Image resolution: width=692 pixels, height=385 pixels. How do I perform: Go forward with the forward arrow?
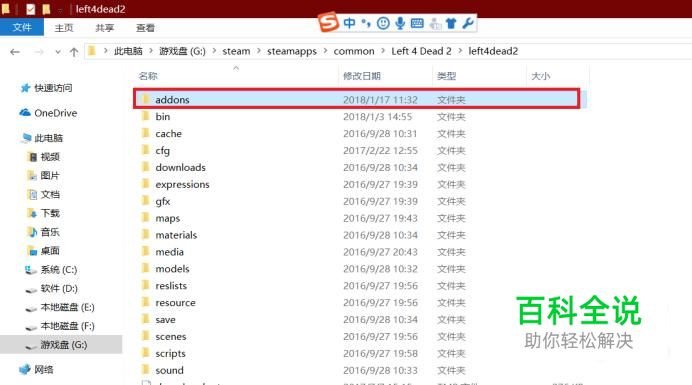coord(39,52)
